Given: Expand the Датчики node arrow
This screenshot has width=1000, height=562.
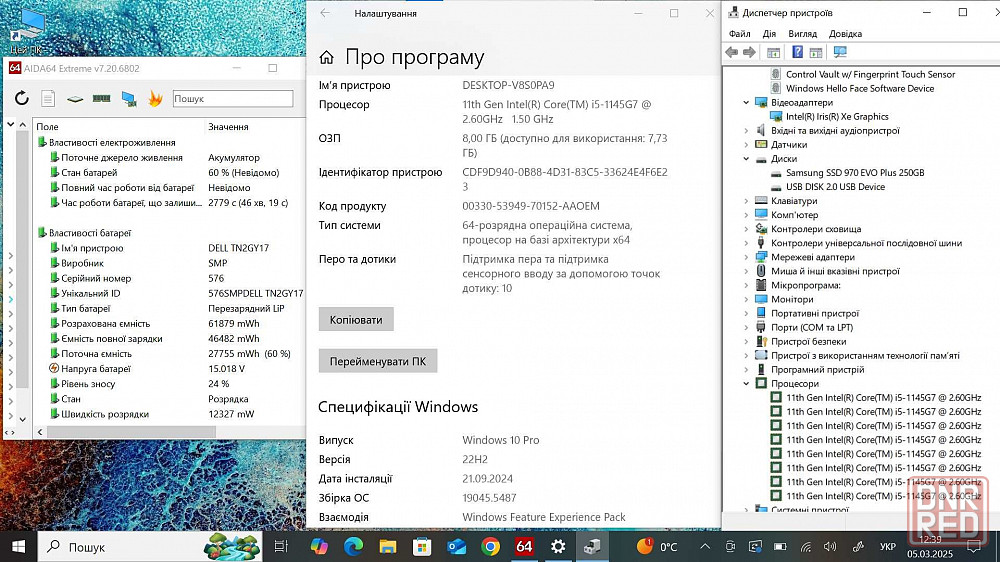Looking at the screenshot, I should click(746, 144).
